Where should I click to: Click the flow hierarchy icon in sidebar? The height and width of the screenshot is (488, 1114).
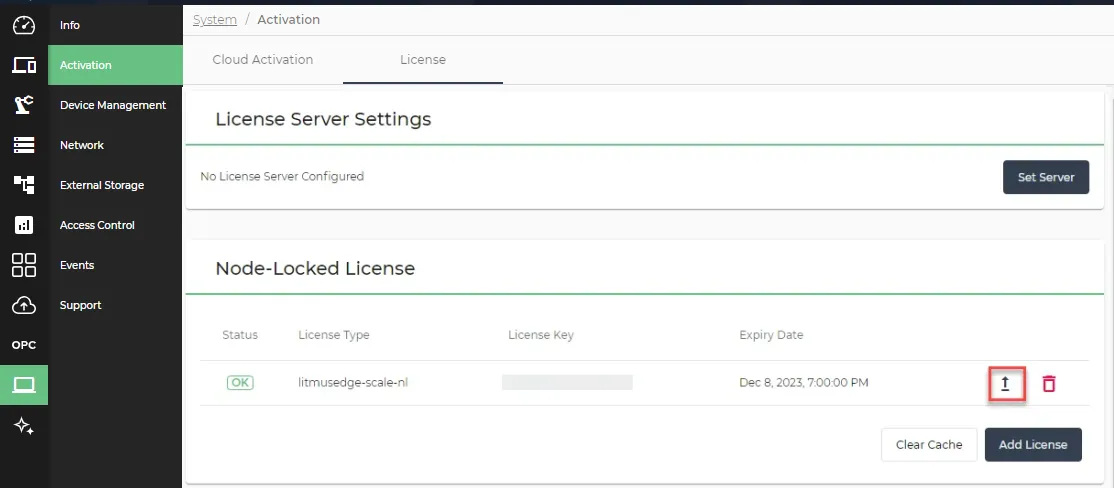(x=23, y=185)
